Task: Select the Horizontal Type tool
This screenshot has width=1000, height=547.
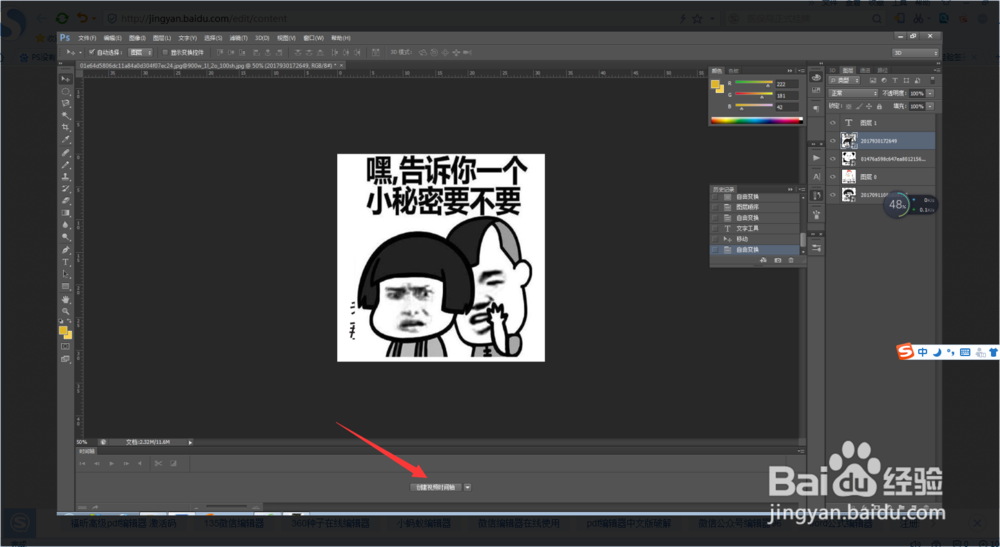Action: coord(66,261)
